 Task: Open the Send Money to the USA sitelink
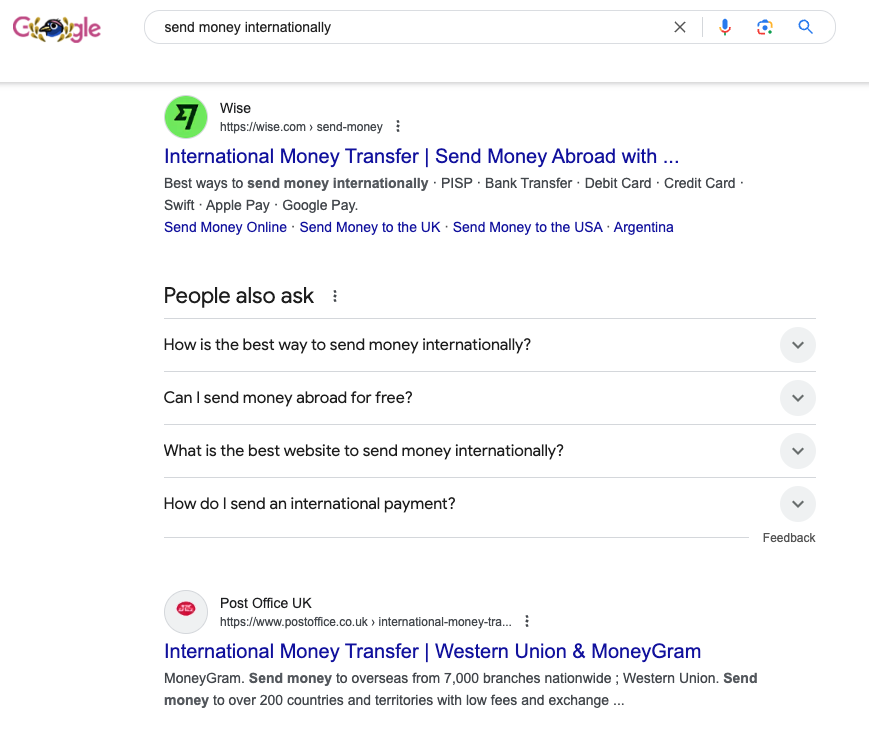[527, 227]
